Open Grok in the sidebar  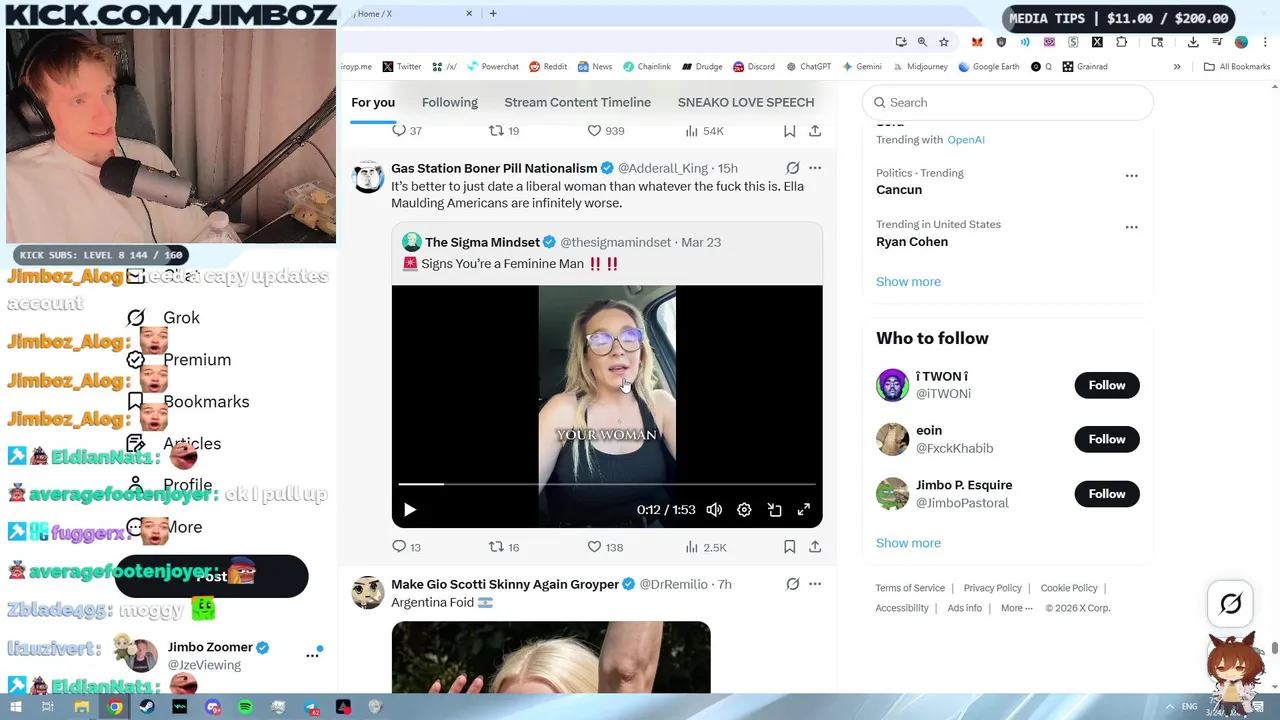tap(166, 318)
